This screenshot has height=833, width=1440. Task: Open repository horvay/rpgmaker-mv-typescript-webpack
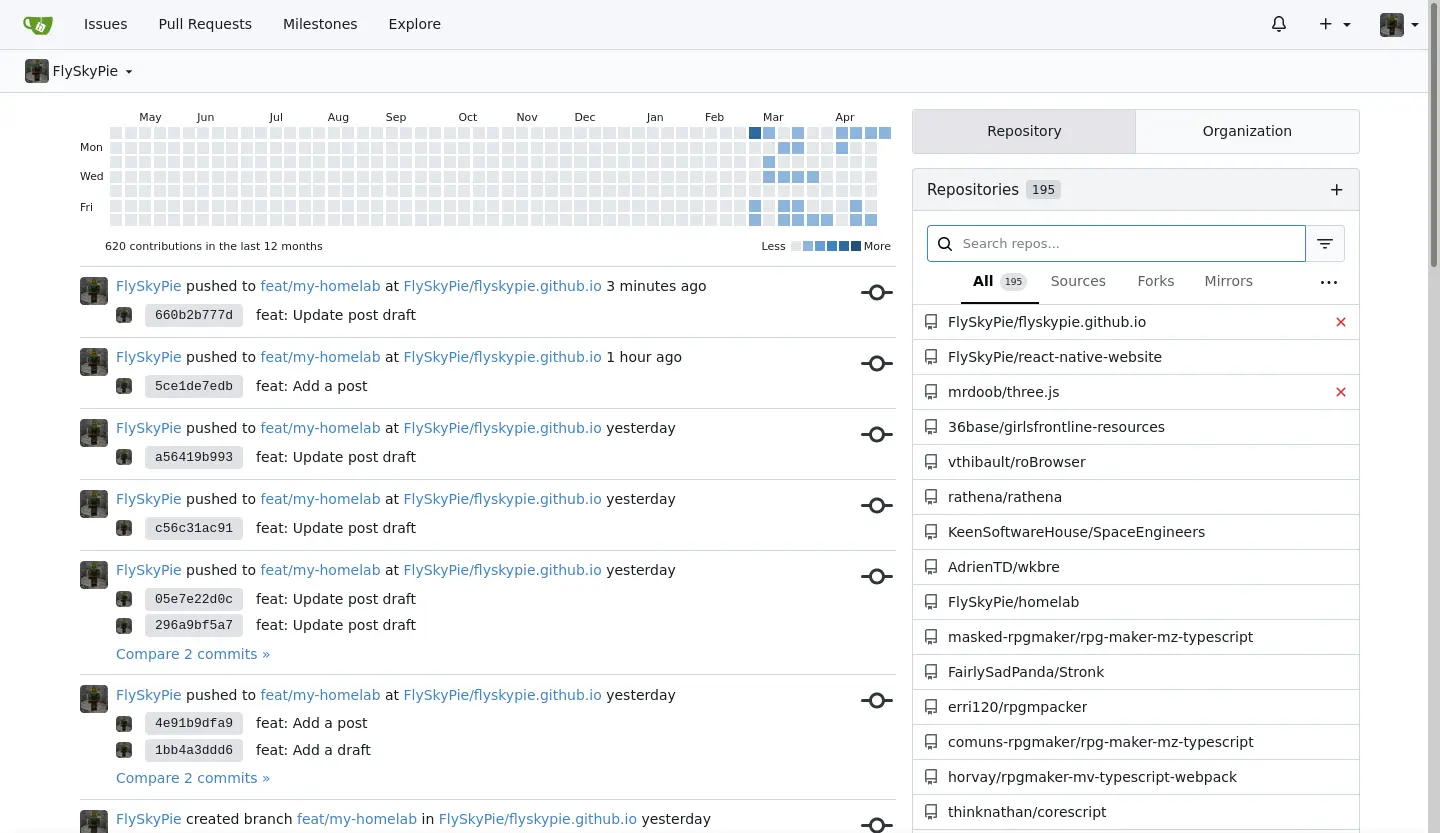1092,777
